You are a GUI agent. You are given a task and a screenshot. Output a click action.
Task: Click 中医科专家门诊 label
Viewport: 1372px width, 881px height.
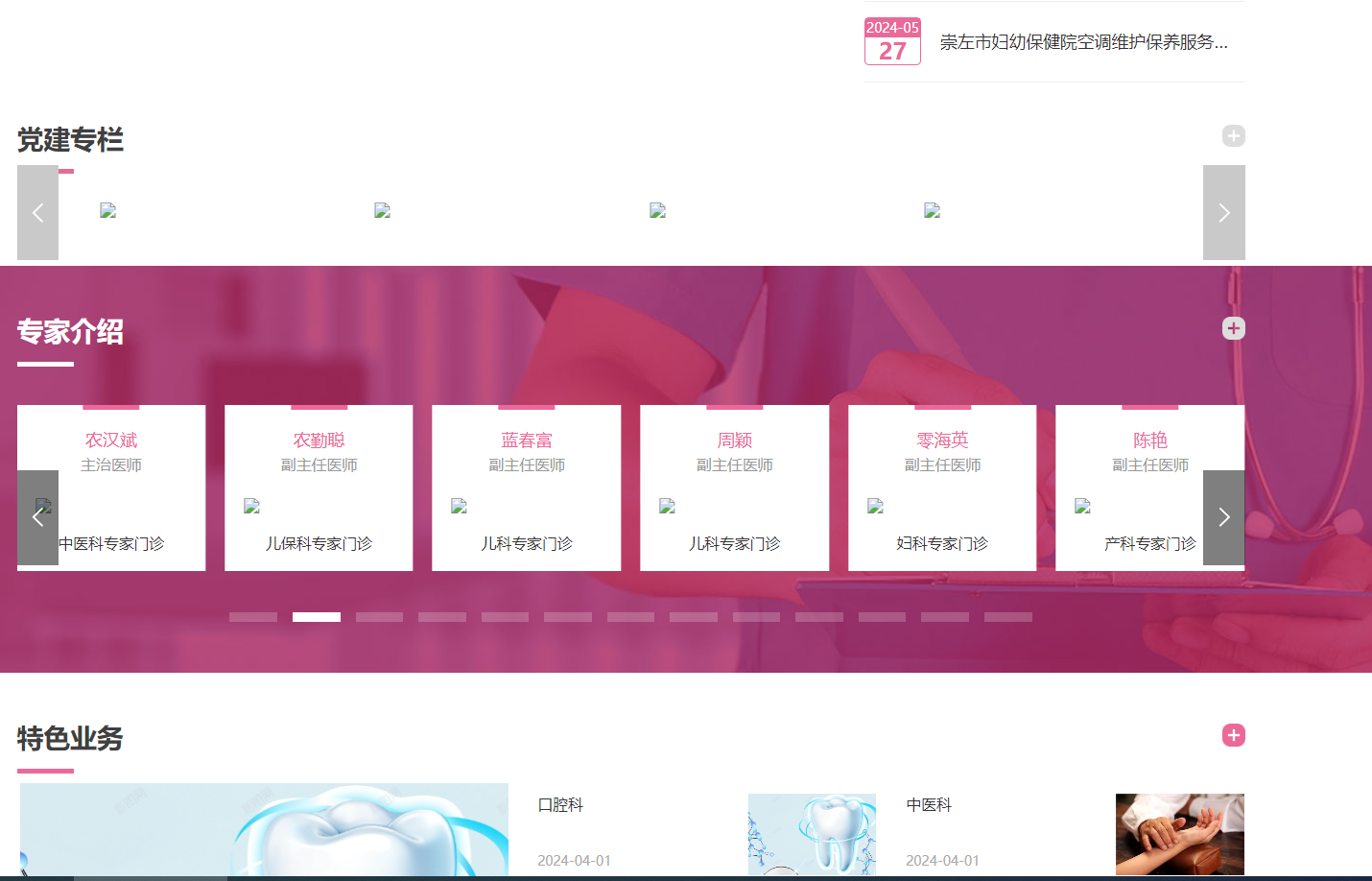tap(111, 543)
